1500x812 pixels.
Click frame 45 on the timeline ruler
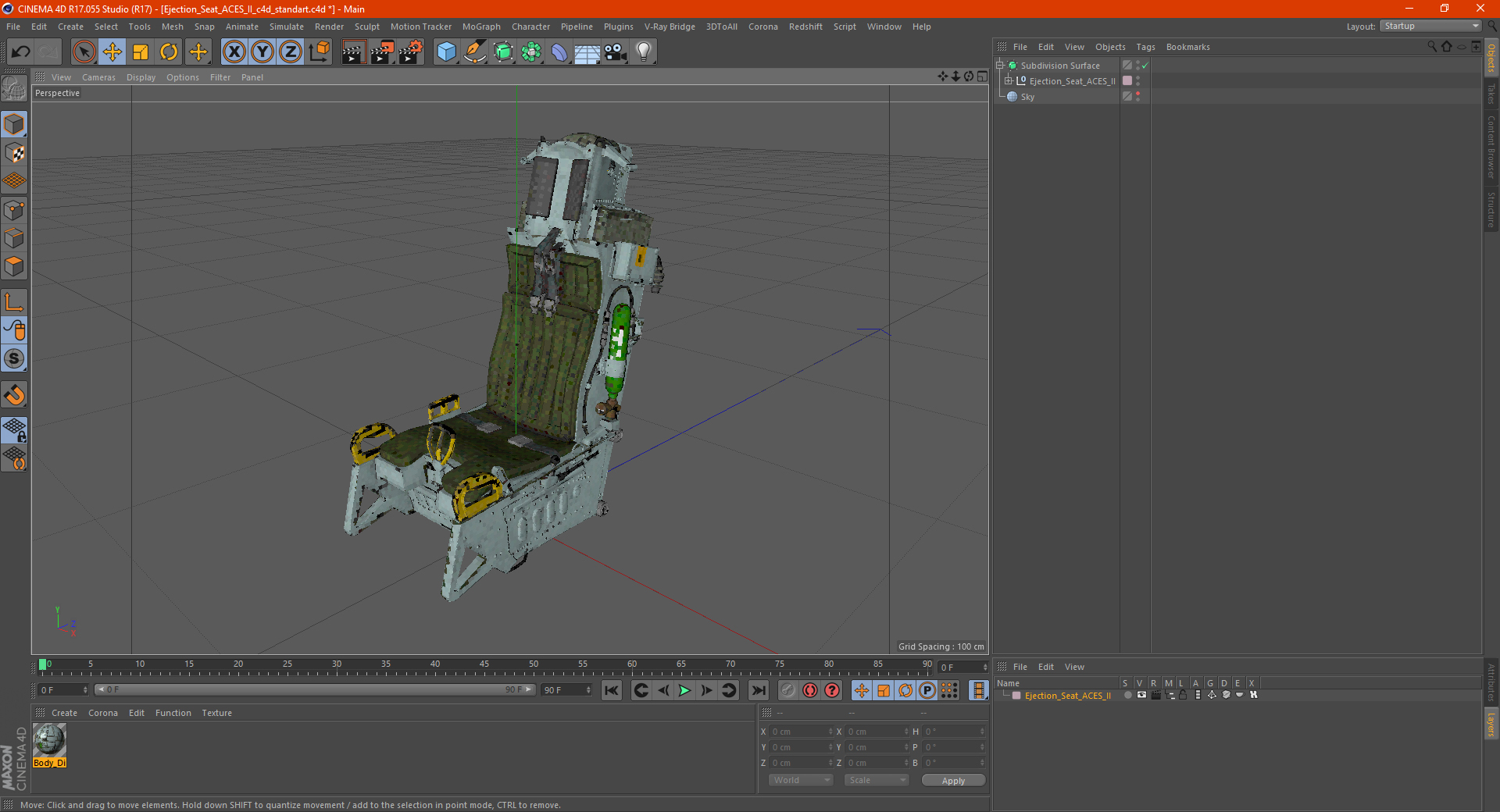click(484, 665)
